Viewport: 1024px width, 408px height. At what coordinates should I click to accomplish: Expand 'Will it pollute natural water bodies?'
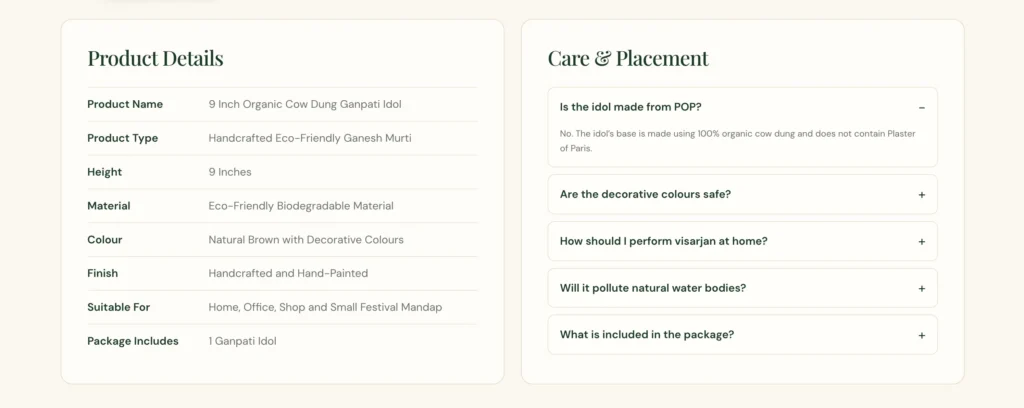click(743, 288)
